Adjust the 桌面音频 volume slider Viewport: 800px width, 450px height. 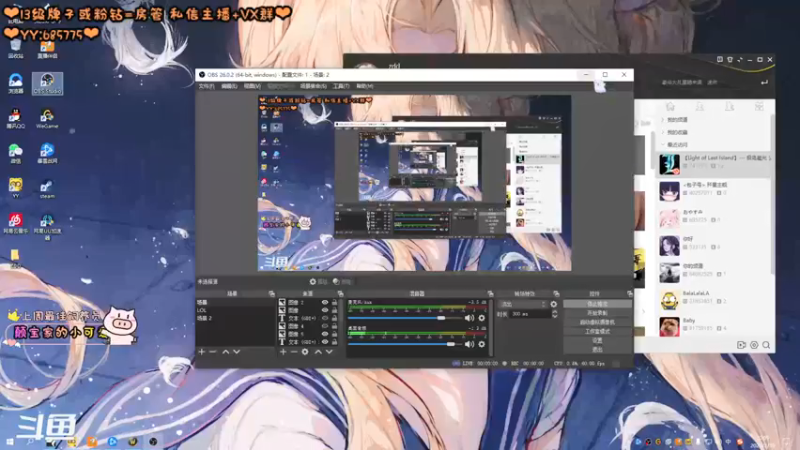coord(451,344)
